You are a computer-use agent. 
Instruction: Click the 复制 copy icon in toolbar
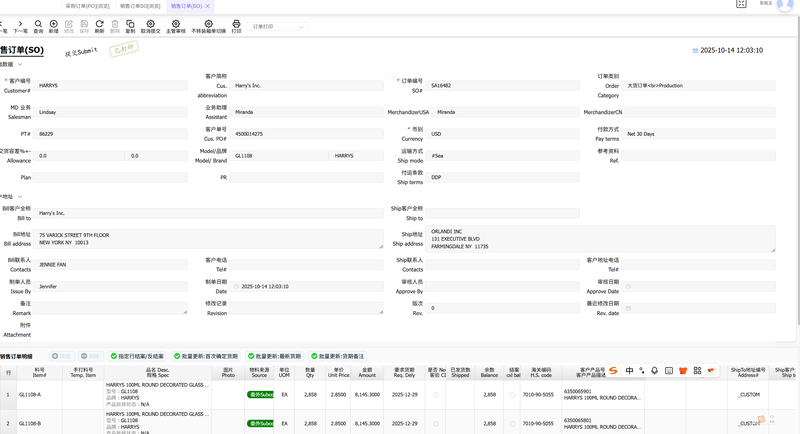pos(130,24)
